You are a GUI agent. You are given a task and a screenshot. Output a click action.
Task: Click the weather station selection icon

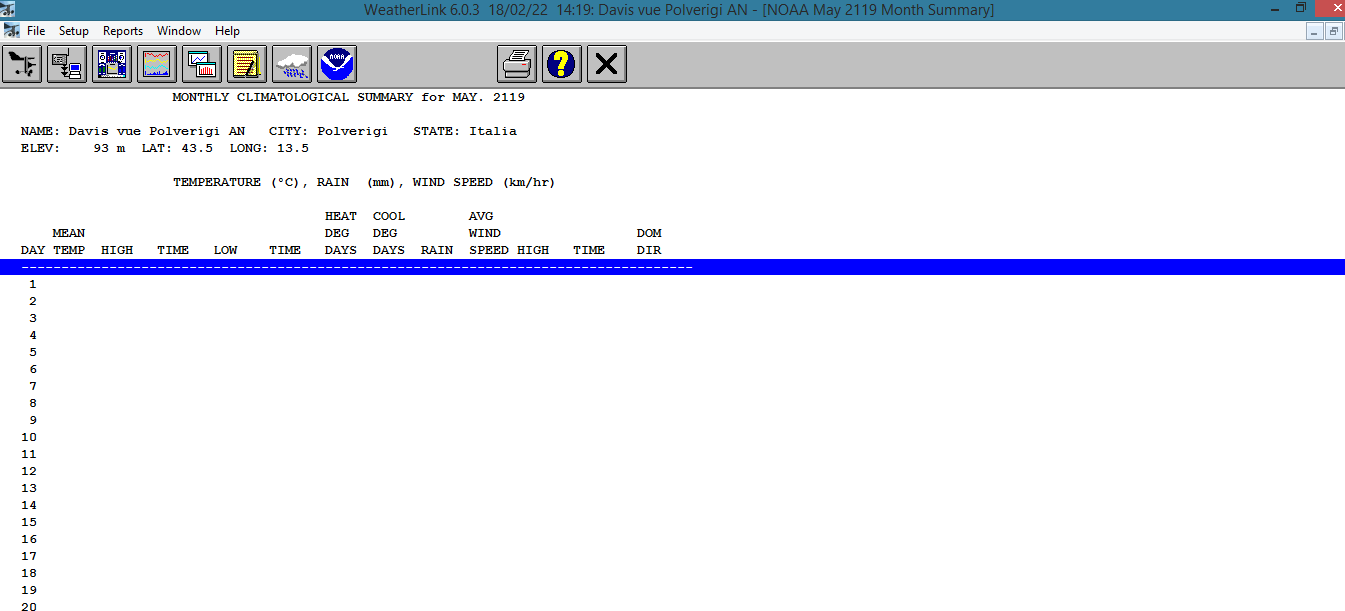(x=22, y=66)
